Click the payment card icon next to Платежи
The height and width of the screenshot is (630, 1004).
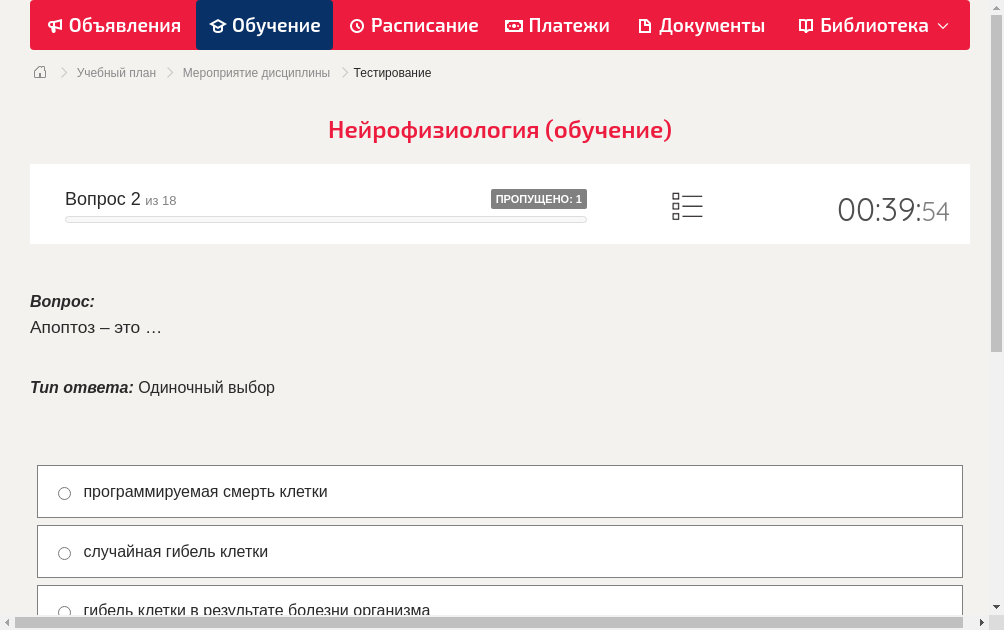(x=514, y=25)
